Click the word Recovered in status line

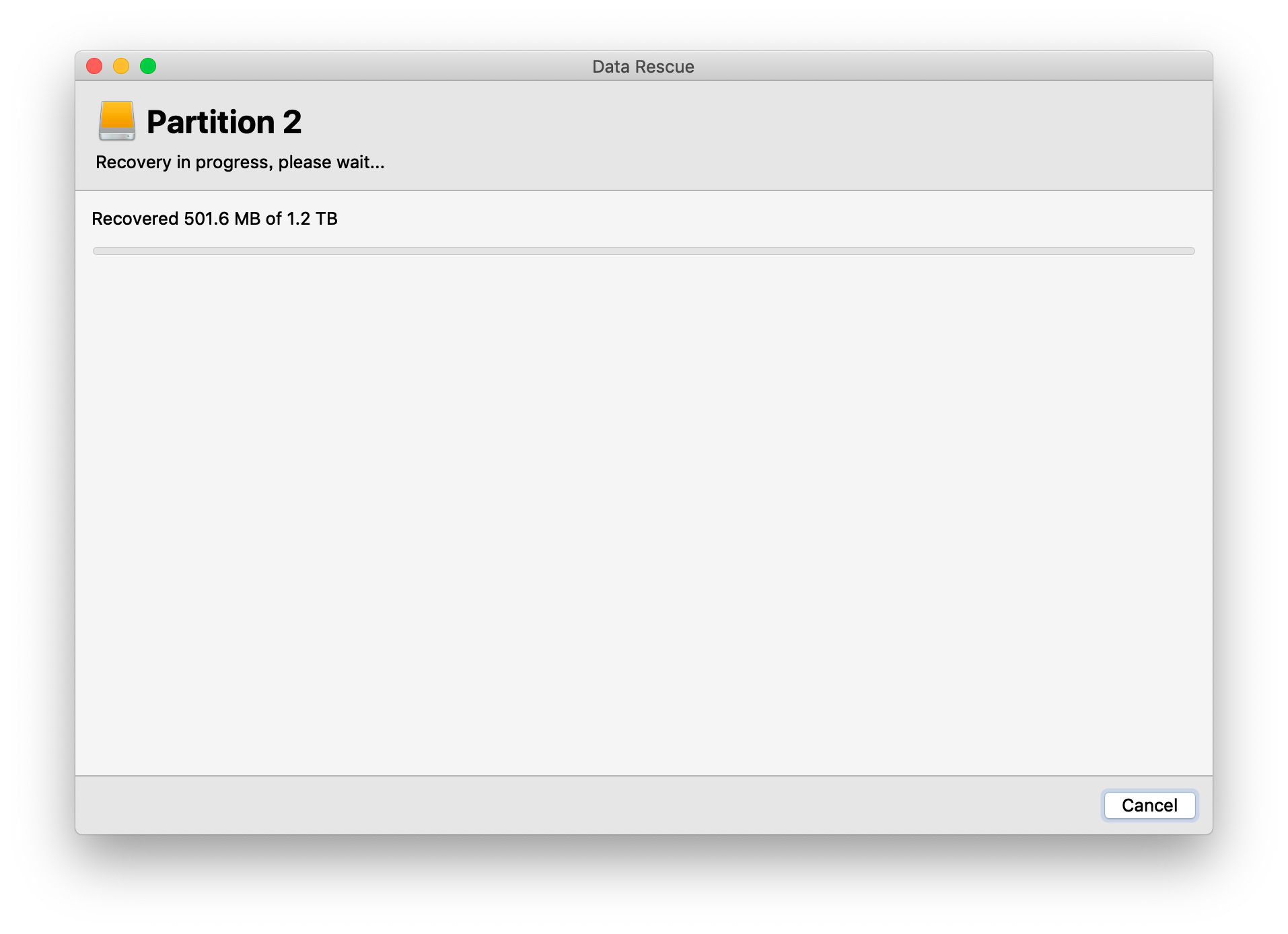[135, 219]
